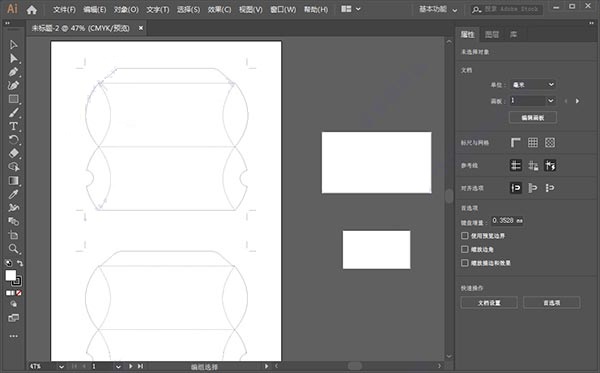Click the Fill color swatch
Screen dimensions: 600x373
click(x=10, y=275)
